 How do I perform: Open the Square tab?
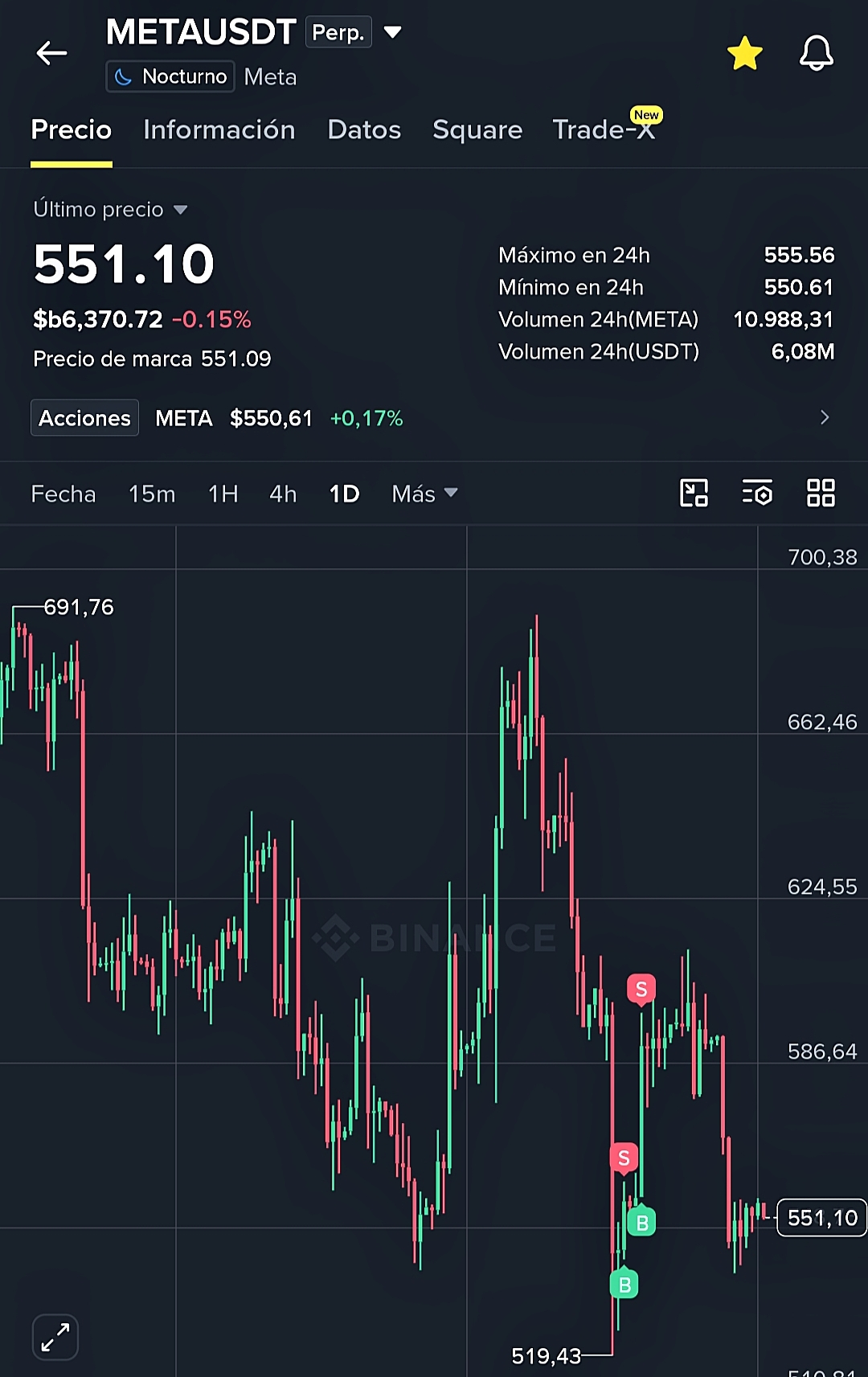tap(477, 129)
